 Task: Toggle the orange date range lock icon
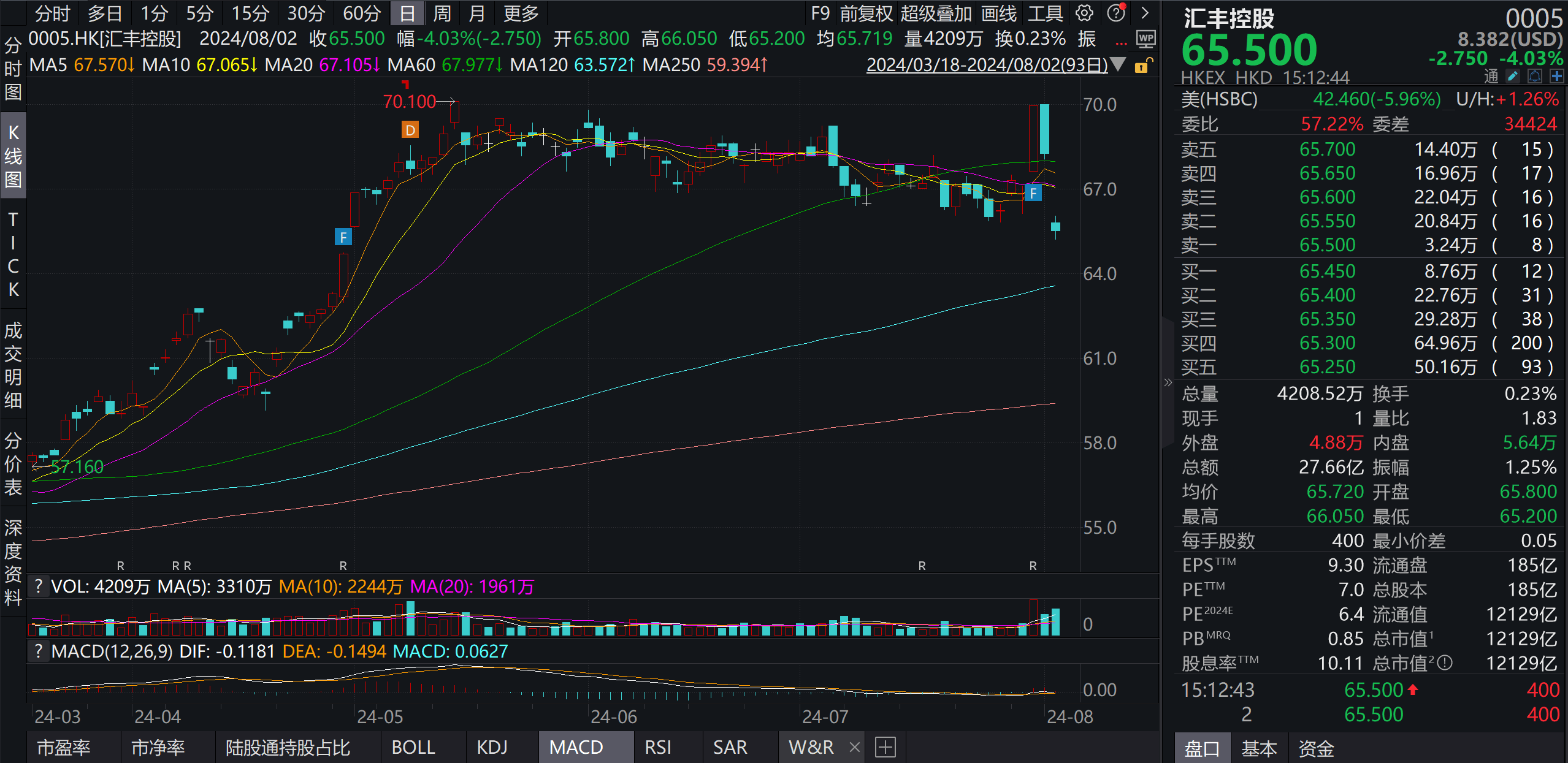point(1143,65)
